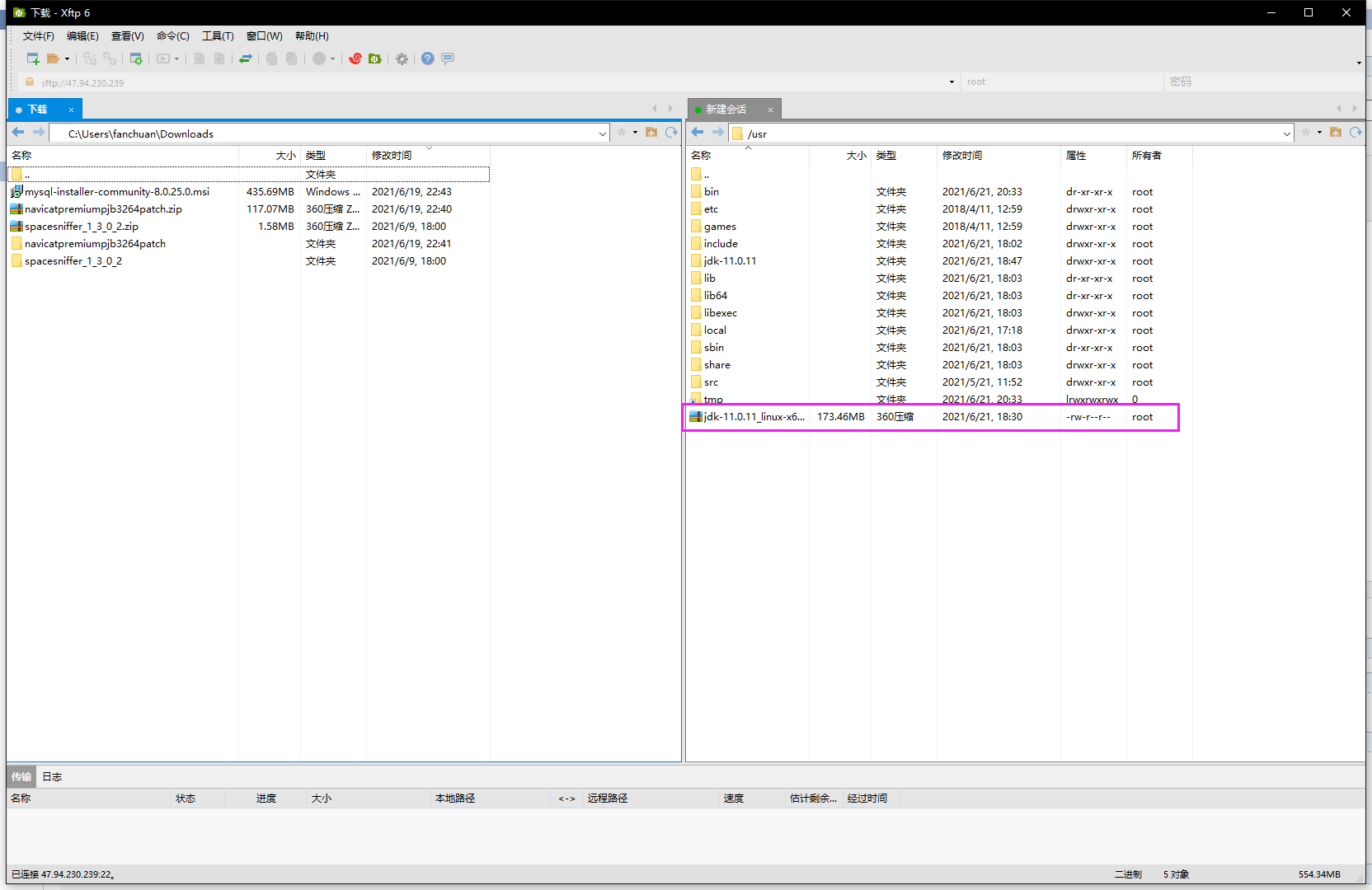
Task: Click the Session Properties toolbar icon
Action: click(x=136, y=59)
